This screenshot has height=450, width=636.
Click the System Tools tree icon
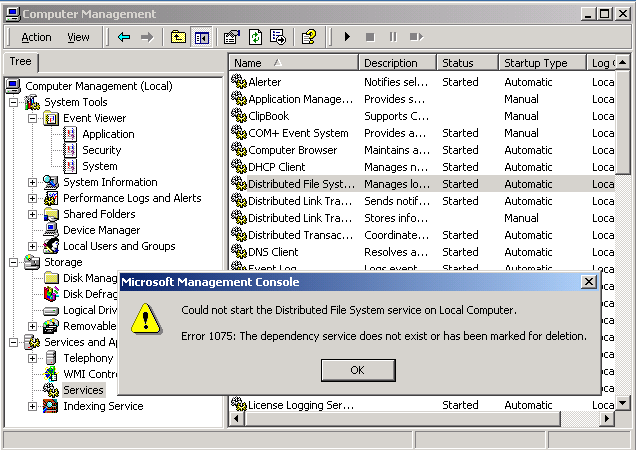[32, 102]
